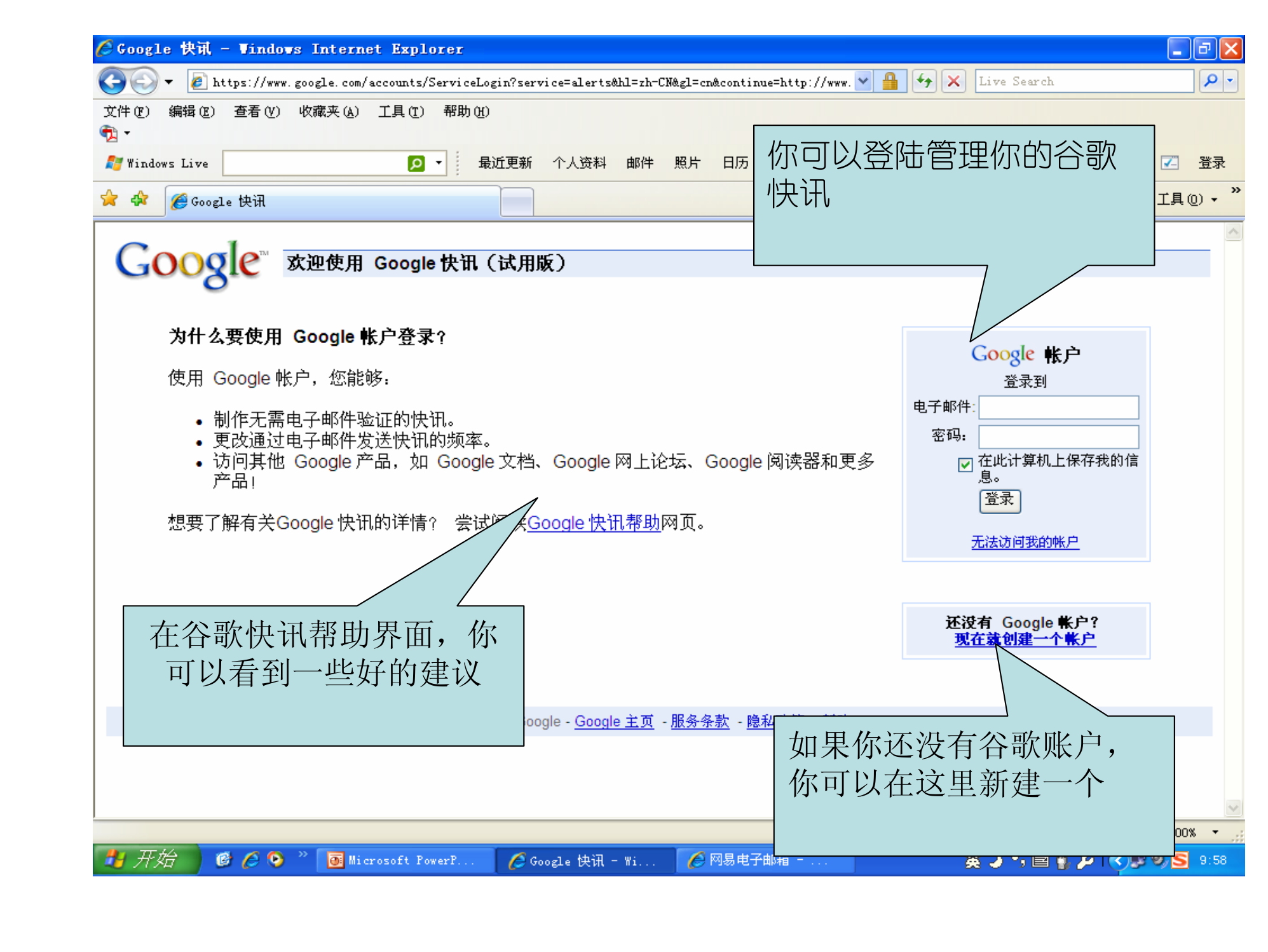Launch Internet Explorer from quick launch

click(x=250, y=860)
